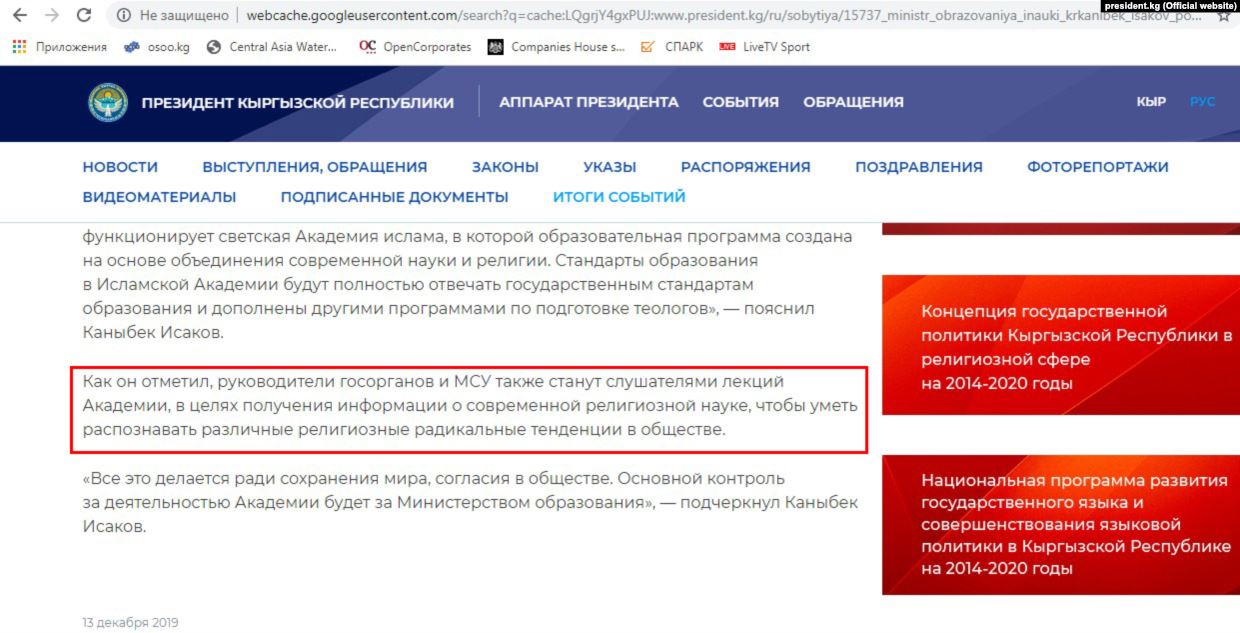Open the НОВОСТИ menu section
The height and width of the screenshot is (633, 1240).
coord(120,167)
